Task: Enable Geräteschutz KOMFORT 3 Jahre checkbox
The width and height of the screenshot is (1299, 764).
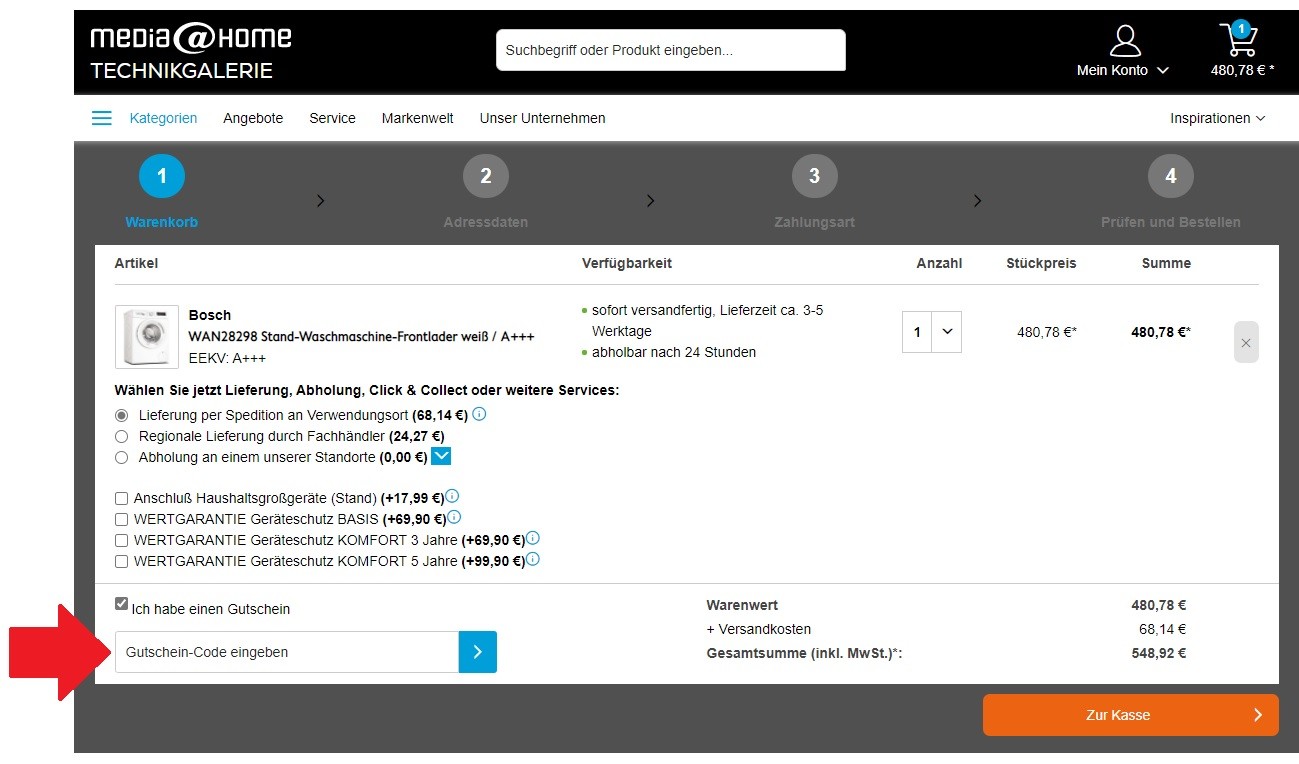Action: click(x=122, y=541)
